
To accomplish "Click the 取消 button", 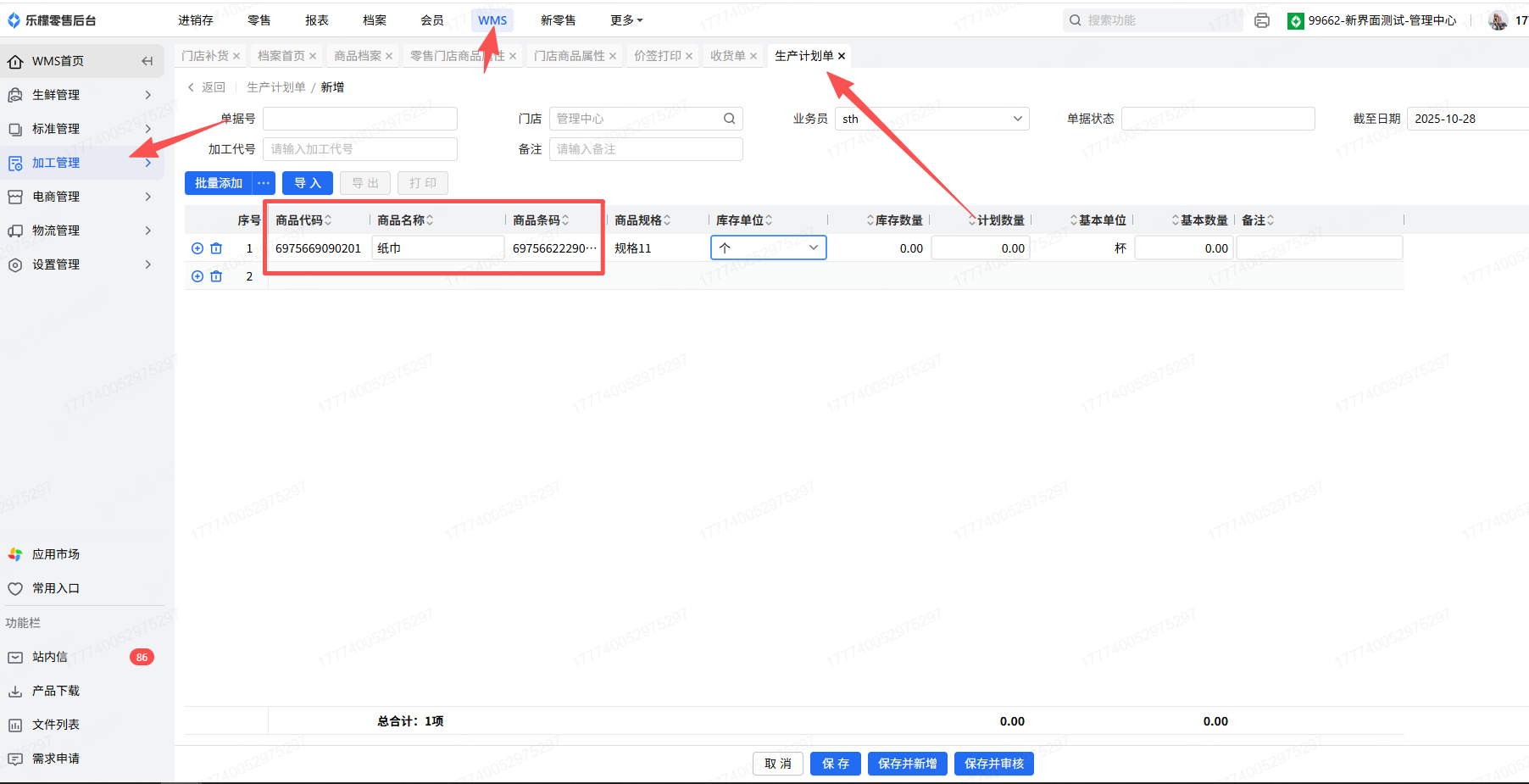I will (778, 764).
